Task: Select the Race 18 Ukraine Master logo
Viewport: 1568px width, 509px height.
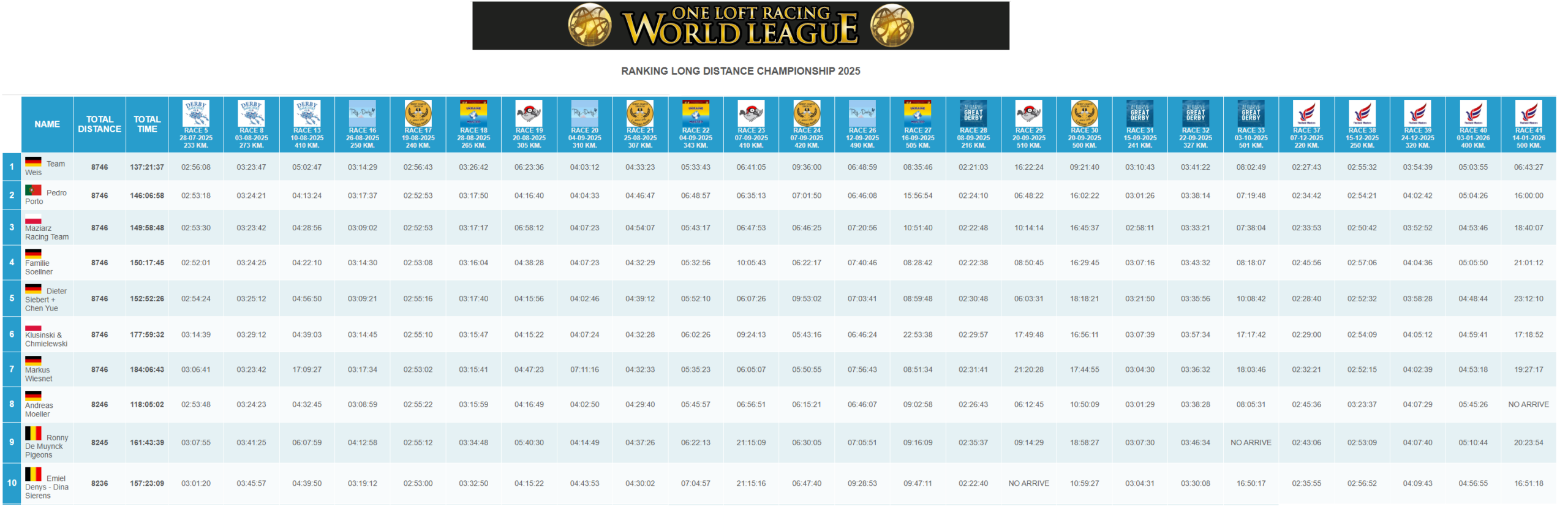Action: 473,113
